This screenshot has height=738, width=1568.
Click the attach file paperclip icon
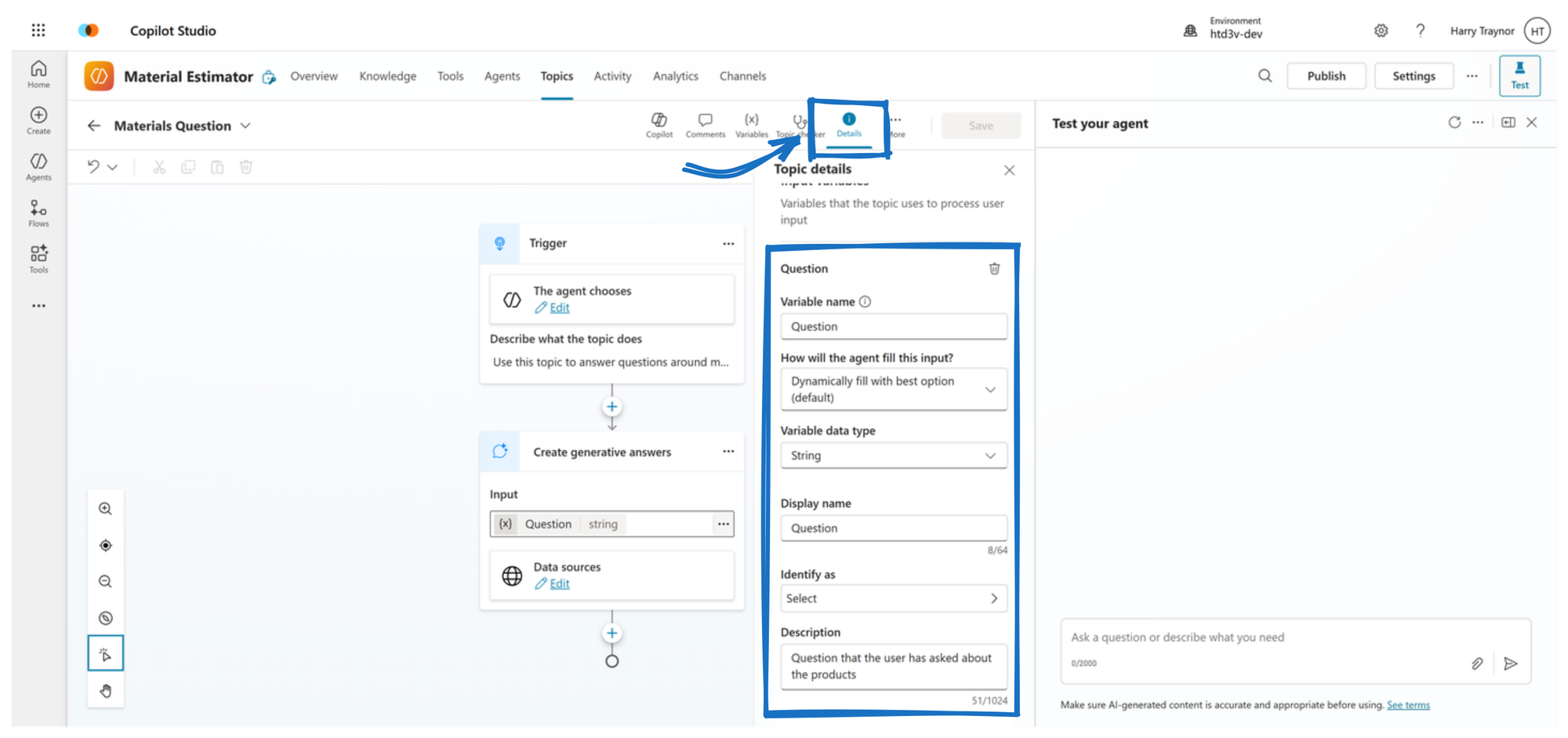[x=1477, y=663]
